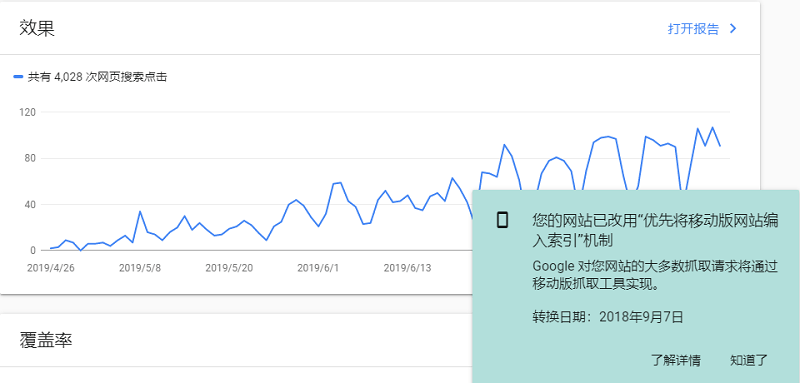Viewport: 800px width, 383px height.
Task: Click the chevron arrow beside 打开报告
Action: [733, 29]
